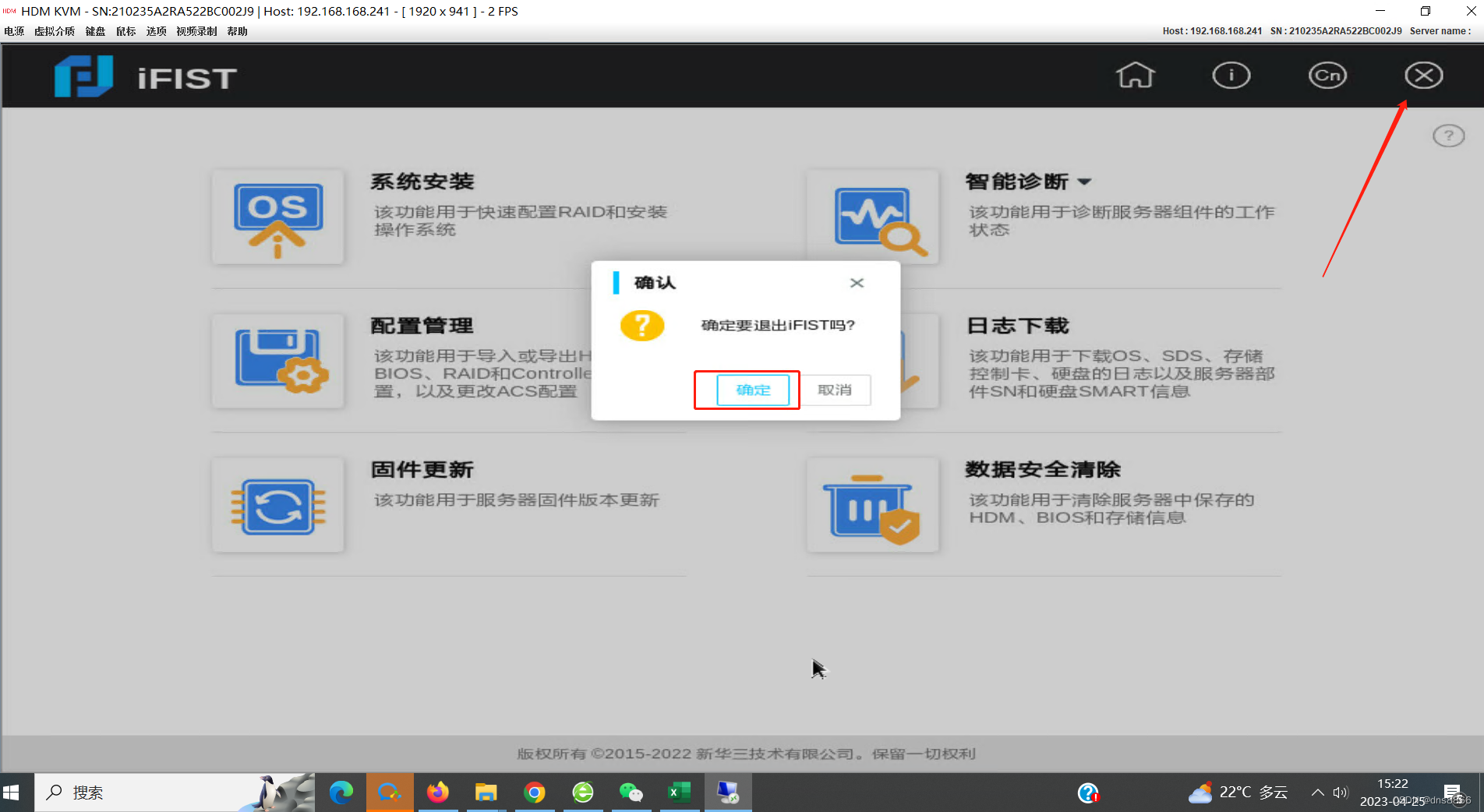Open the notification center icon
This screenshot has width=1484, height=812.
click(x=1452, y=793)
